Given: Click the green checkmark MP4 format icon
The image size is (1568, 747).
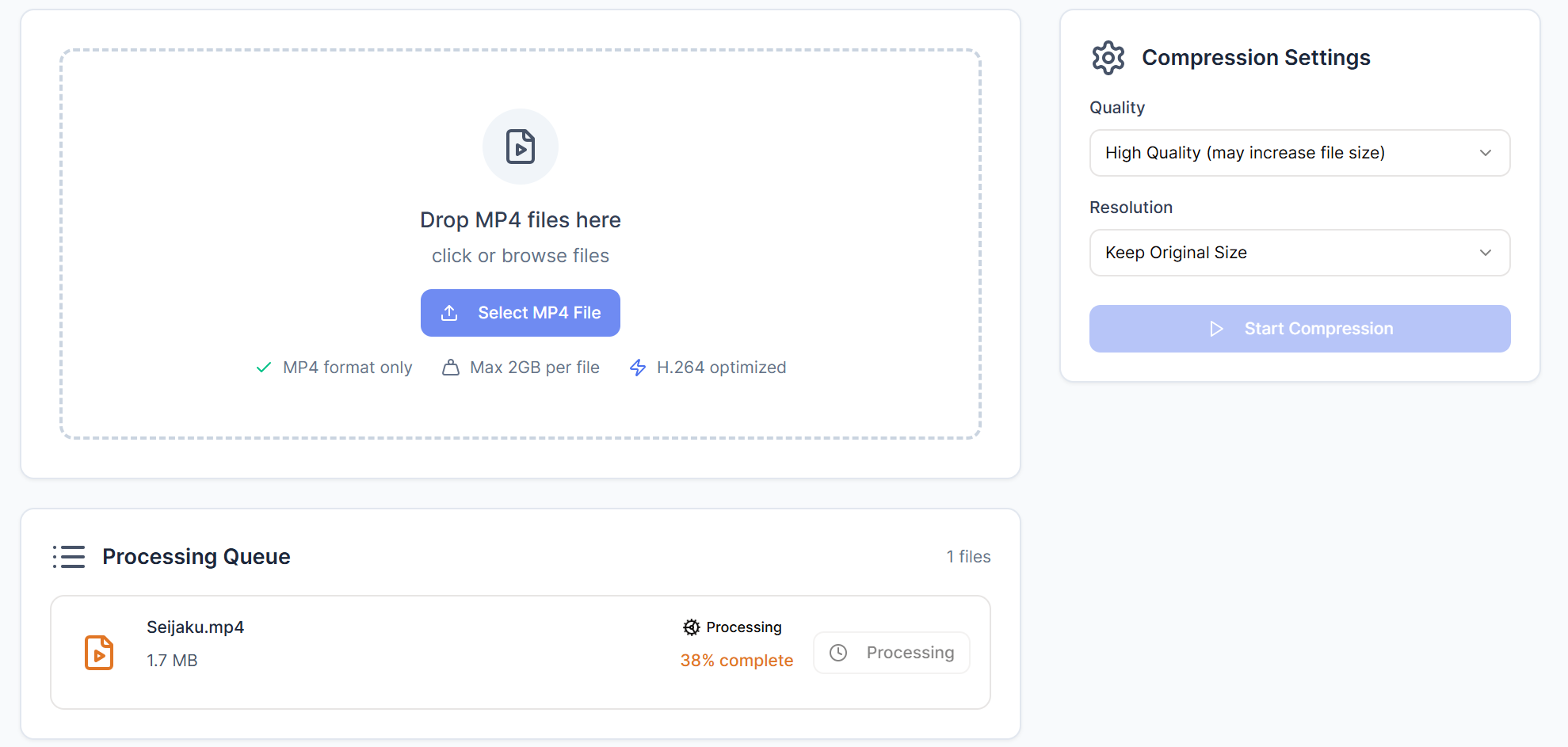Looking at the screenshot, I should point(264,368).
